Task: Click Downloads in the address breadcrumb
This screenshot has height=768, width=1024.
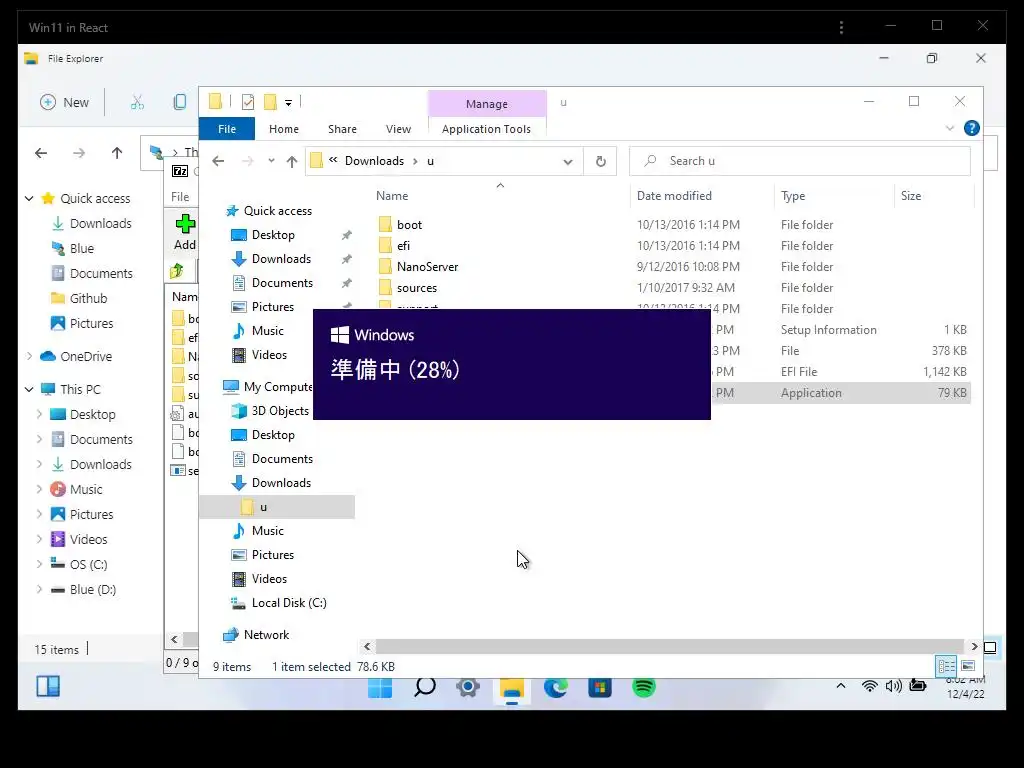Action: pyautogui.click(x=374, y=161)
